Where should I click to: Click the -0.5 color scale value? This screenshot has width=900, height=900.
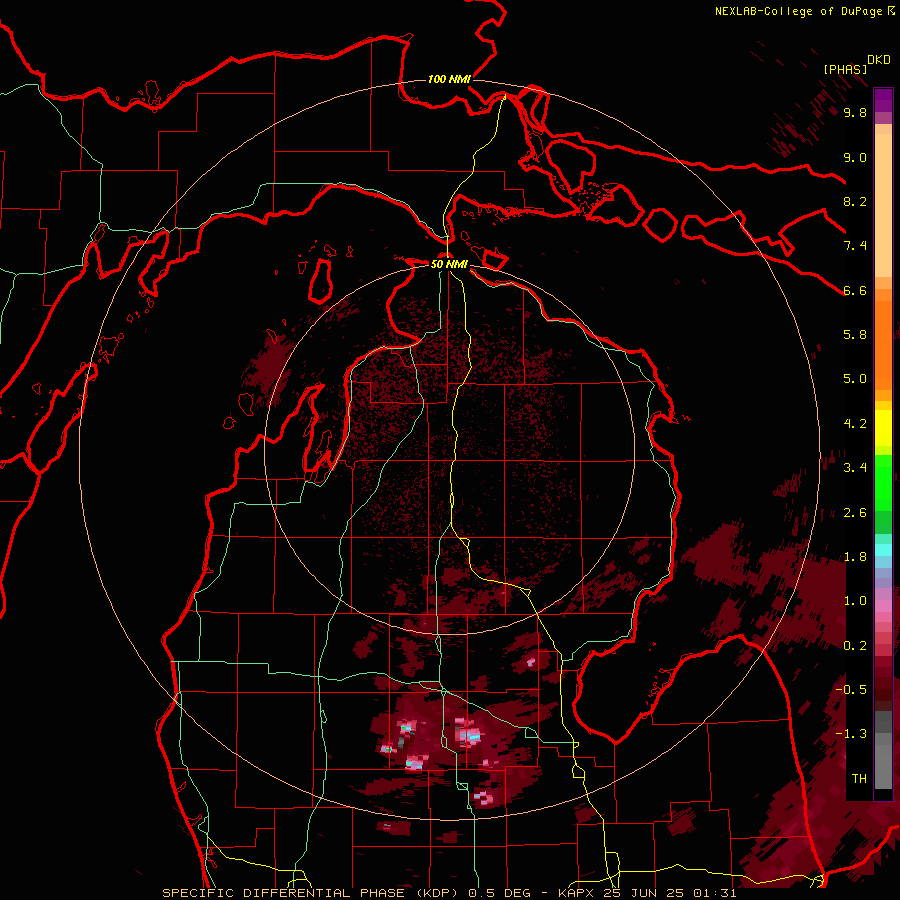pyautogui.click(x=851, y=690)
